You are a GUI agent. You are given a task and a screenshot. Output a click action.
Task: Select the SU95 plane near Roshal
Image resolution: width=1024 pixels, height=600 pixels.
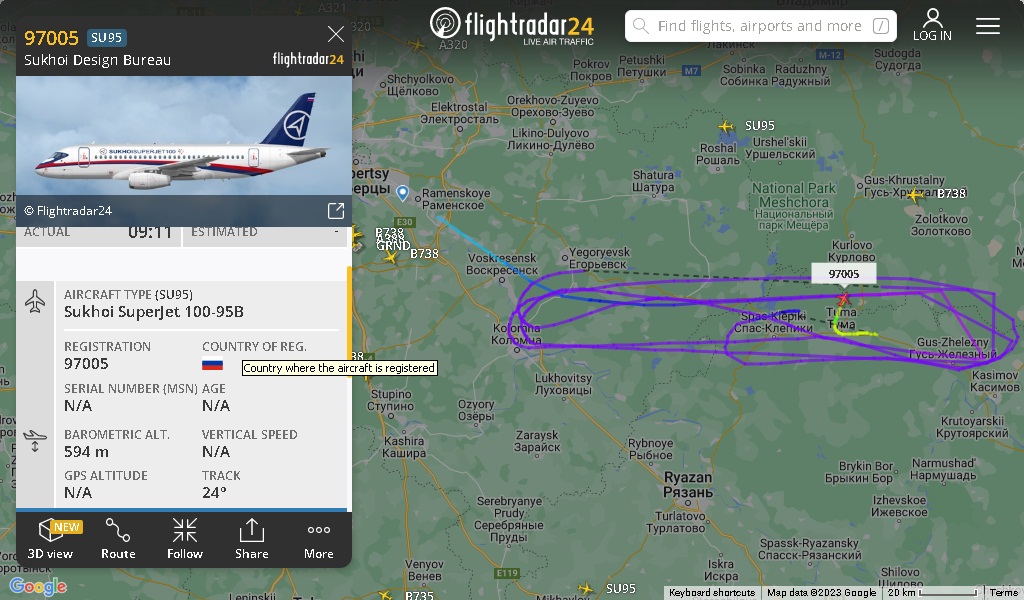pos(726,126)
